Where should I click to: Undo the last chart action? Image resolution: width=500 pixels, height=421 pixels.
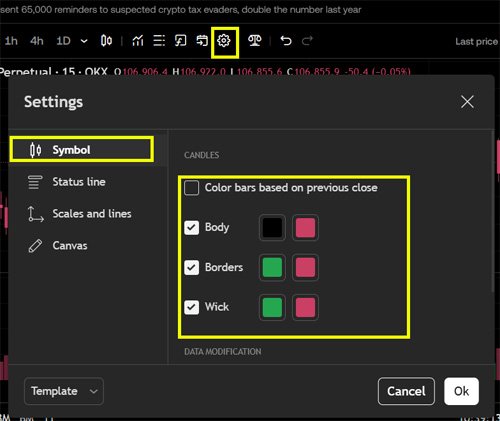pyautogui.click(x=286, y=41)
